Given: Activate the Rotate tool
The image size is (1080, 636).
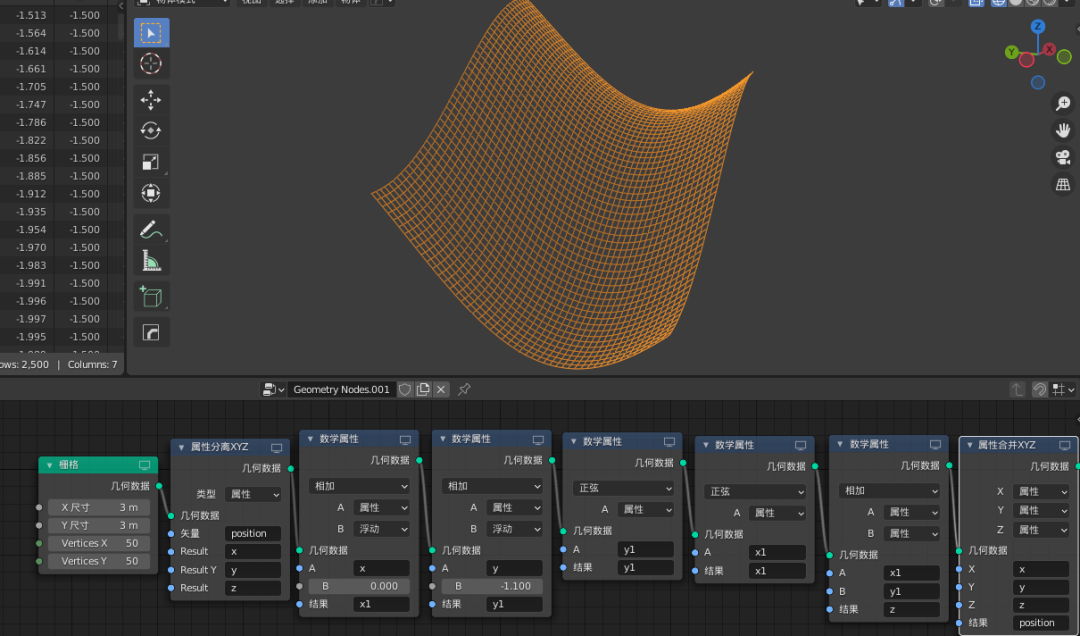Looking at the screenshot, I should pos(151,131).
